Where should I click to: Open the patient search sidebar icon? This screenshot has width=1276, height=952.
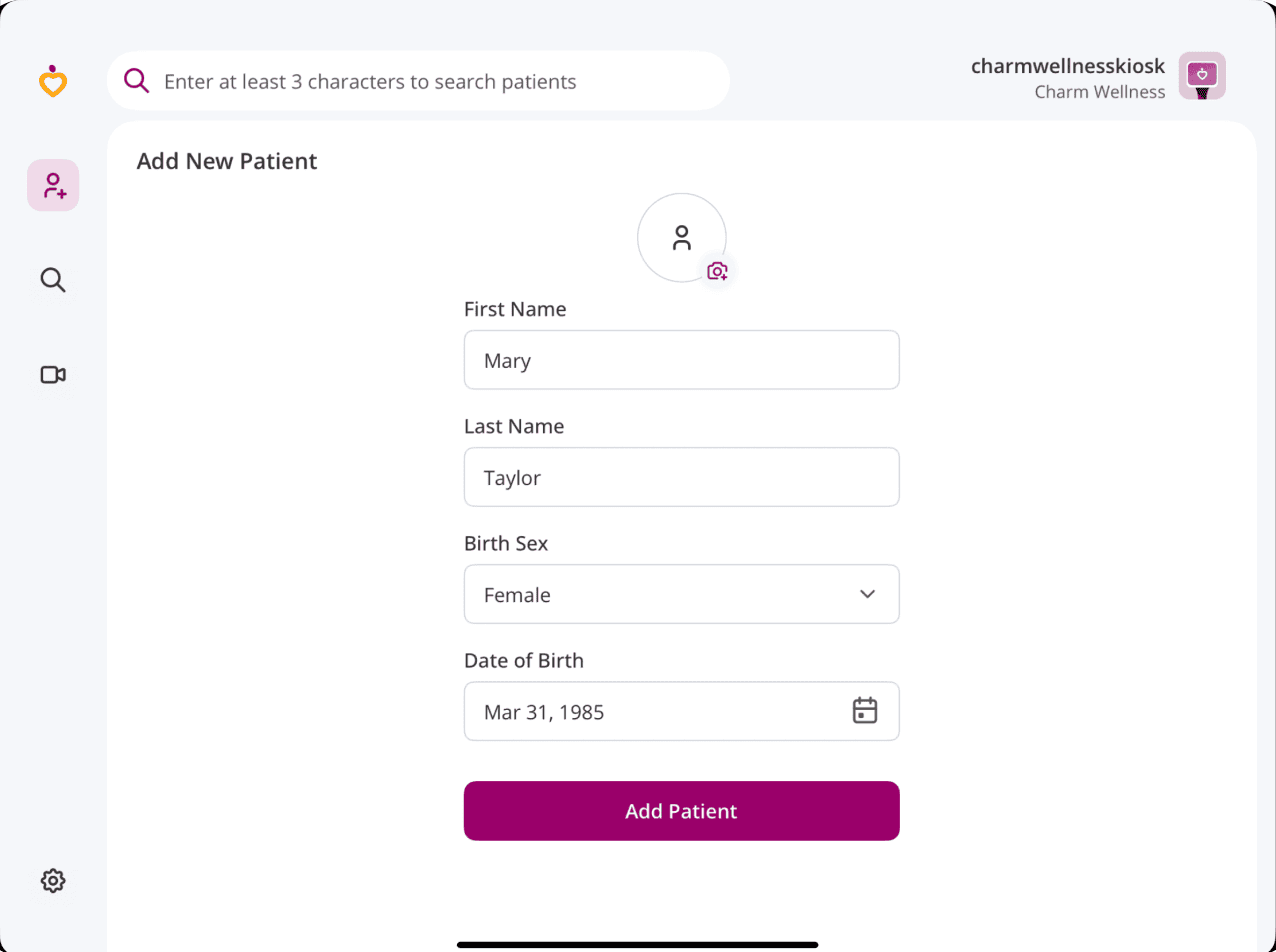click(52, 280)
